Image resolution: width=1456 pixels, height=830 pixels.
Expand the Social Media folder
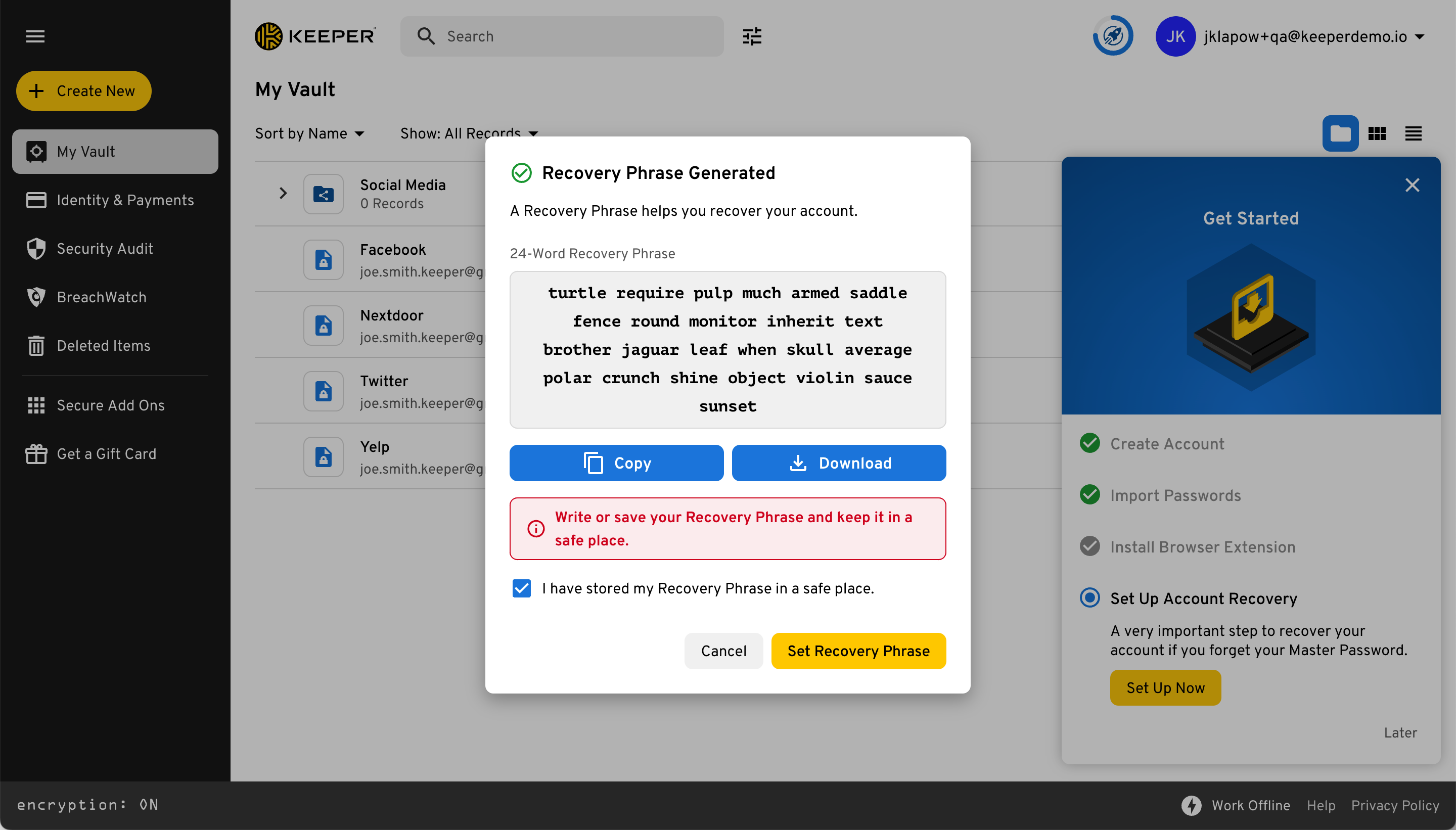[283, 194]
